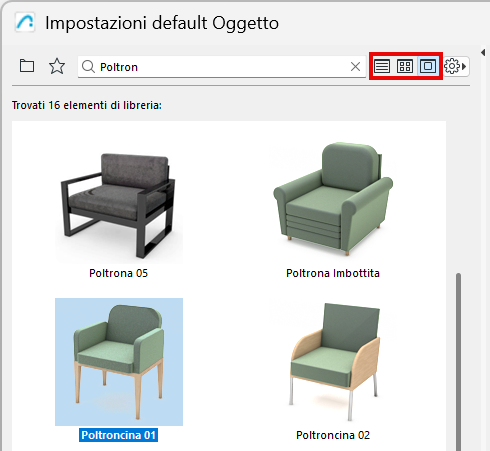Click the Poltrona 05 label

[x=118, y=273]
